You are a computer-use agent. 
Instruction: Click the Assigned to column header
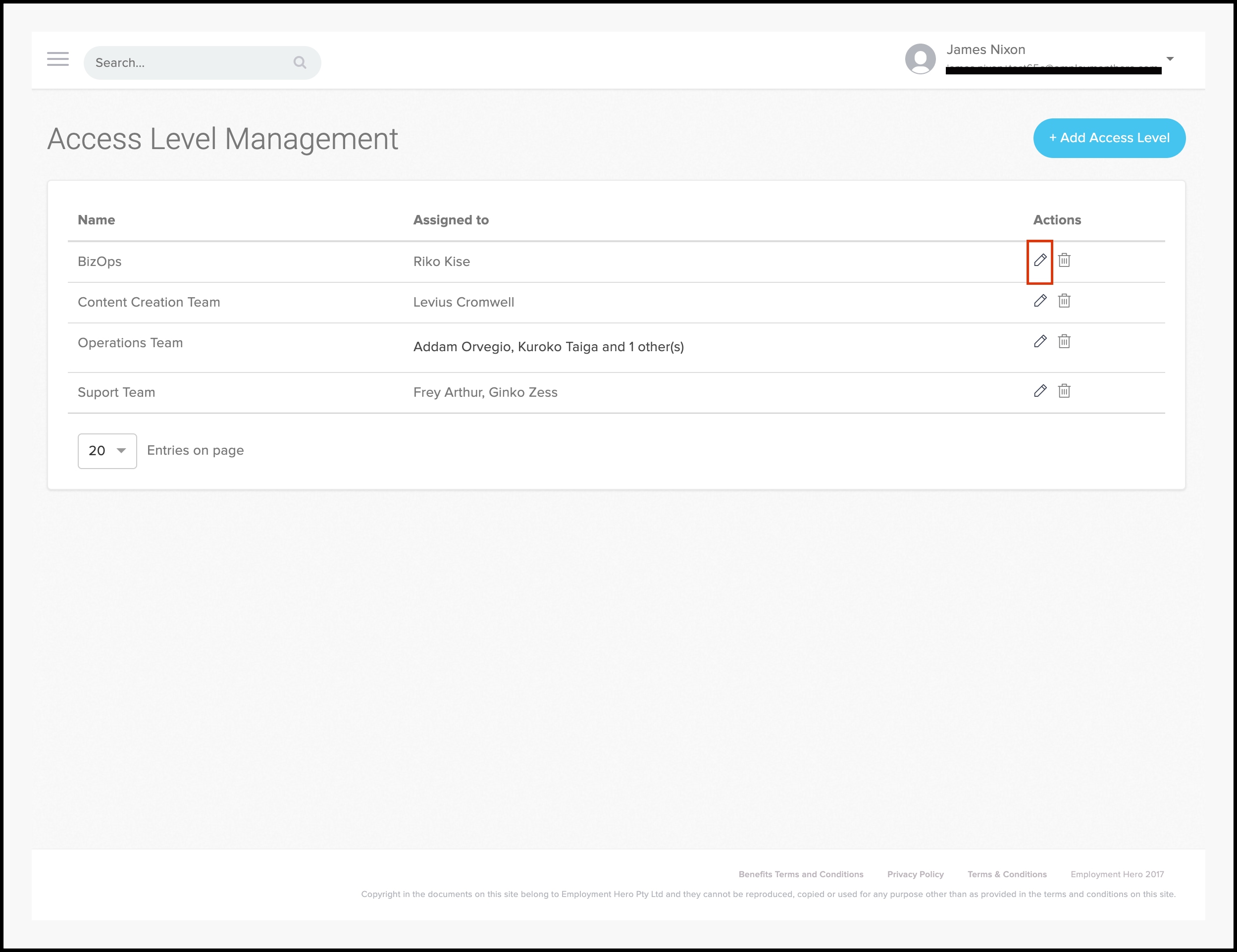[x=451, y=220]
